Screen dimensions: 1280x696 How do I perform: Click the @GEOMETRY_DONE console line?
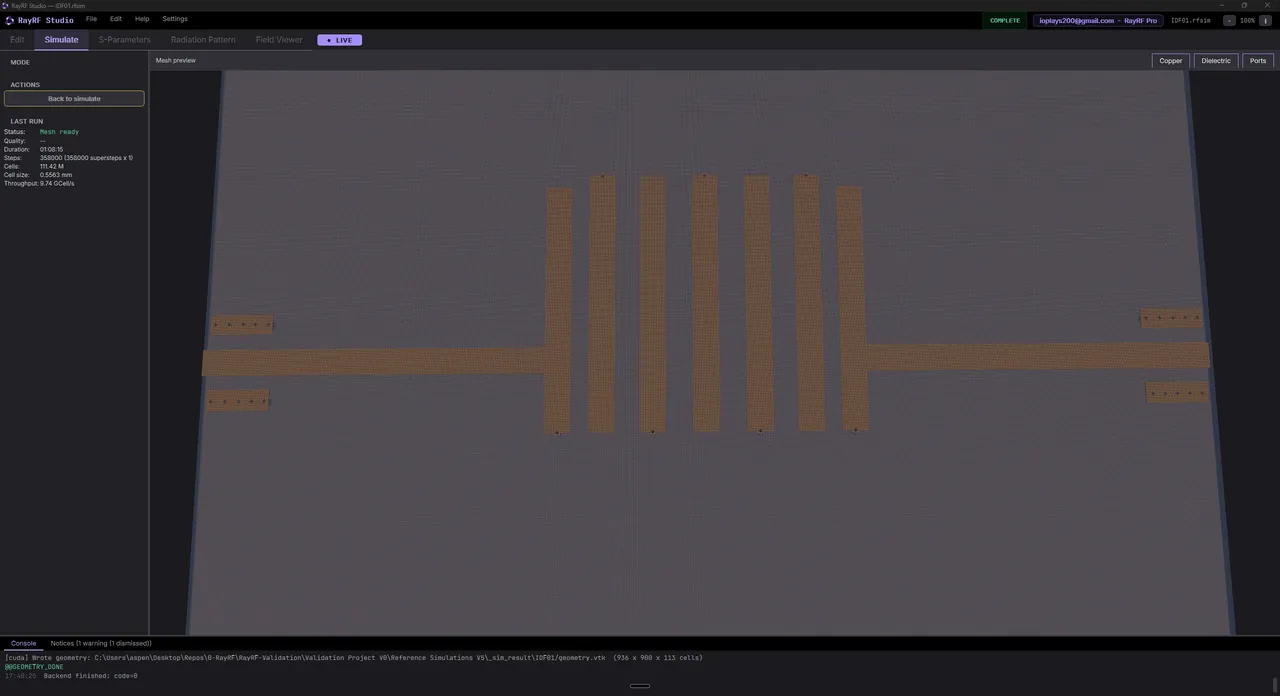point(34,667)
